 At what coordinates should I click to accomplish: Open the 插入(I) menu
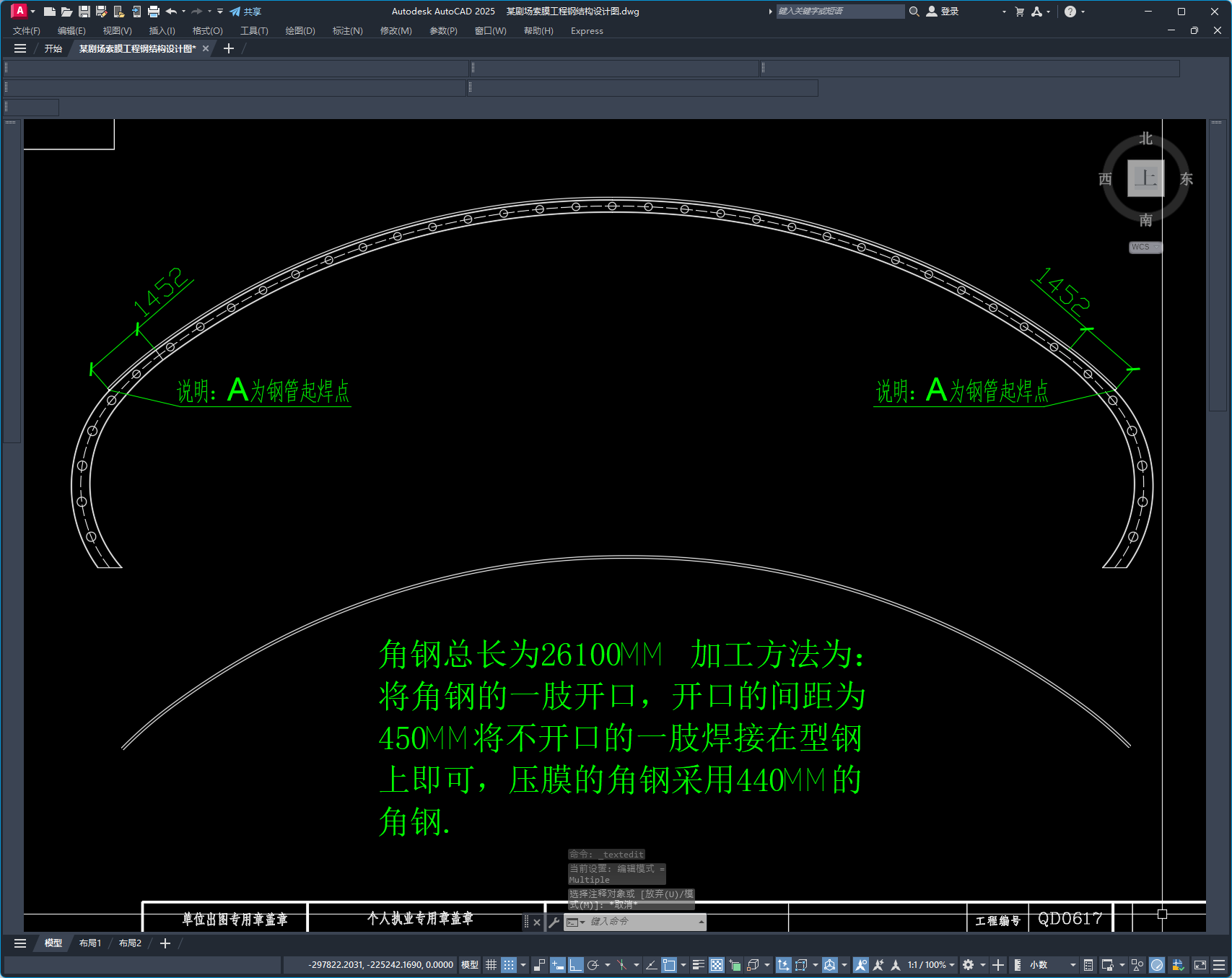162,31
